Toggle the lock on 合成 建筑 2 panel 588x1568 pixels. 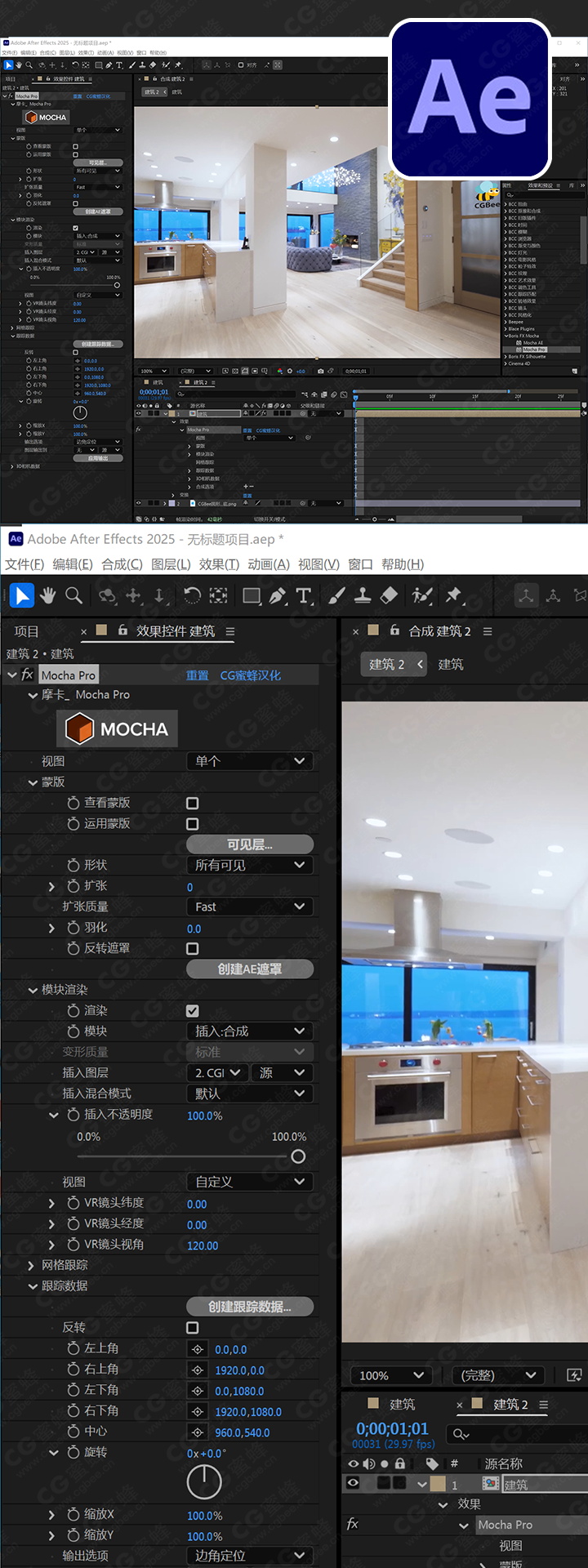point(394,630)
